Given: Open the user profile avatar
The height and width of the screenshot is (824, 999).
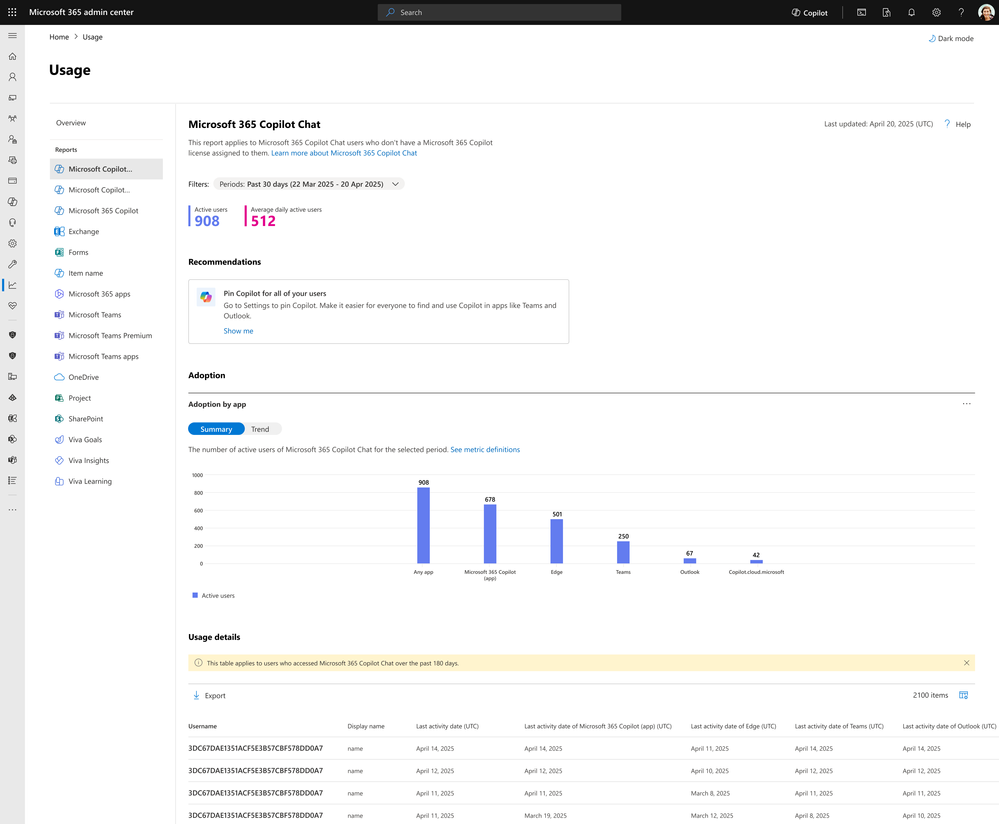Looking at the screenshot, I should point(986,12).
